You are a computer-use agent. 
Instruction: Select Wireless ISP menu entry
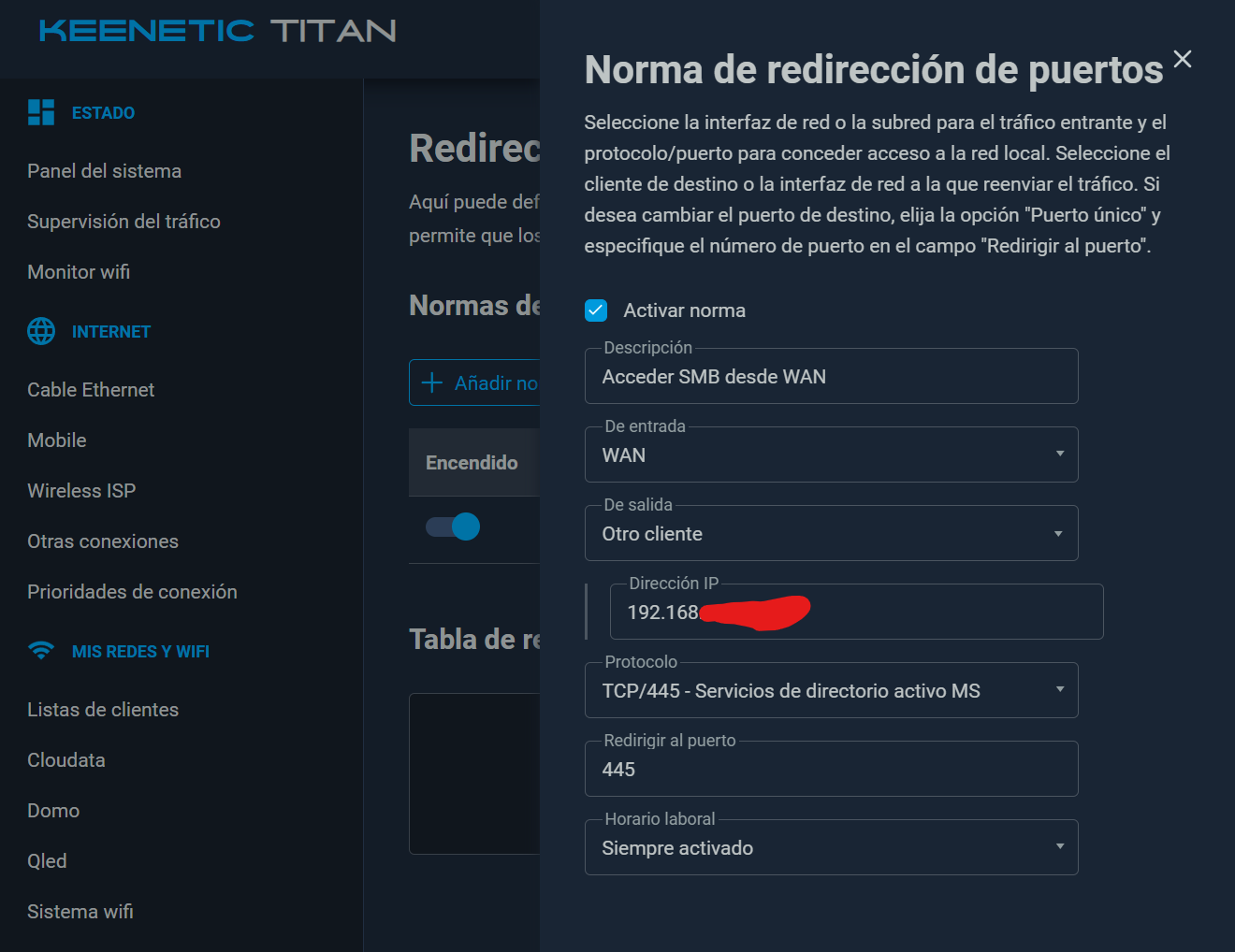(81, 491)
